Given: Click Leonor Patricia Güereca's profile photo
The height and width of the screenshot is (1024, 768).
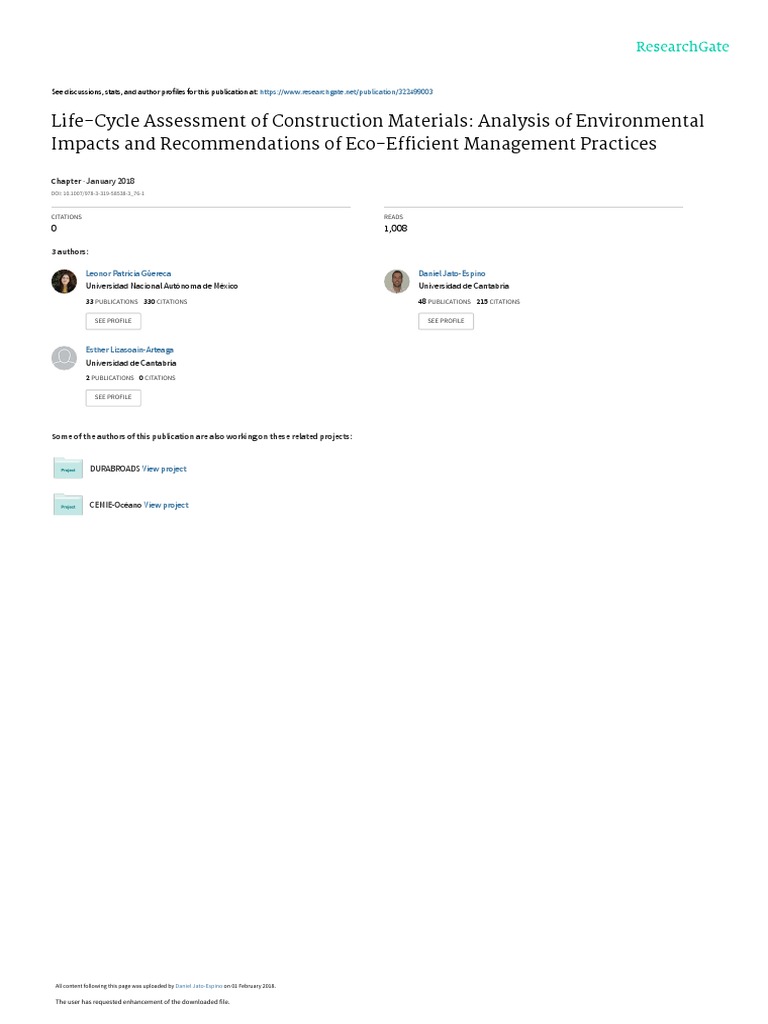Looking at the screenshot, I should (64, 281).
